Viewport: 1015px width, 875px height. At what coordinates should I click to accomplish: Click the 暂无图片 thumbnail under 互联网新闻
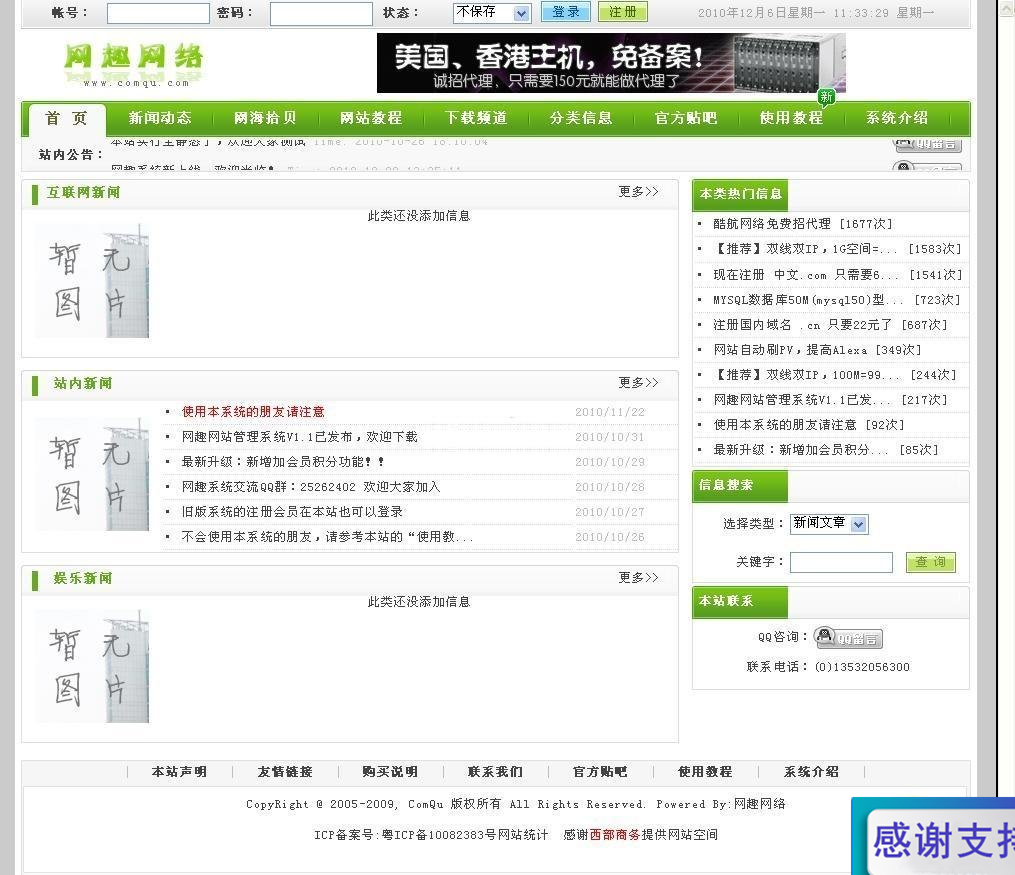[92, 281]
